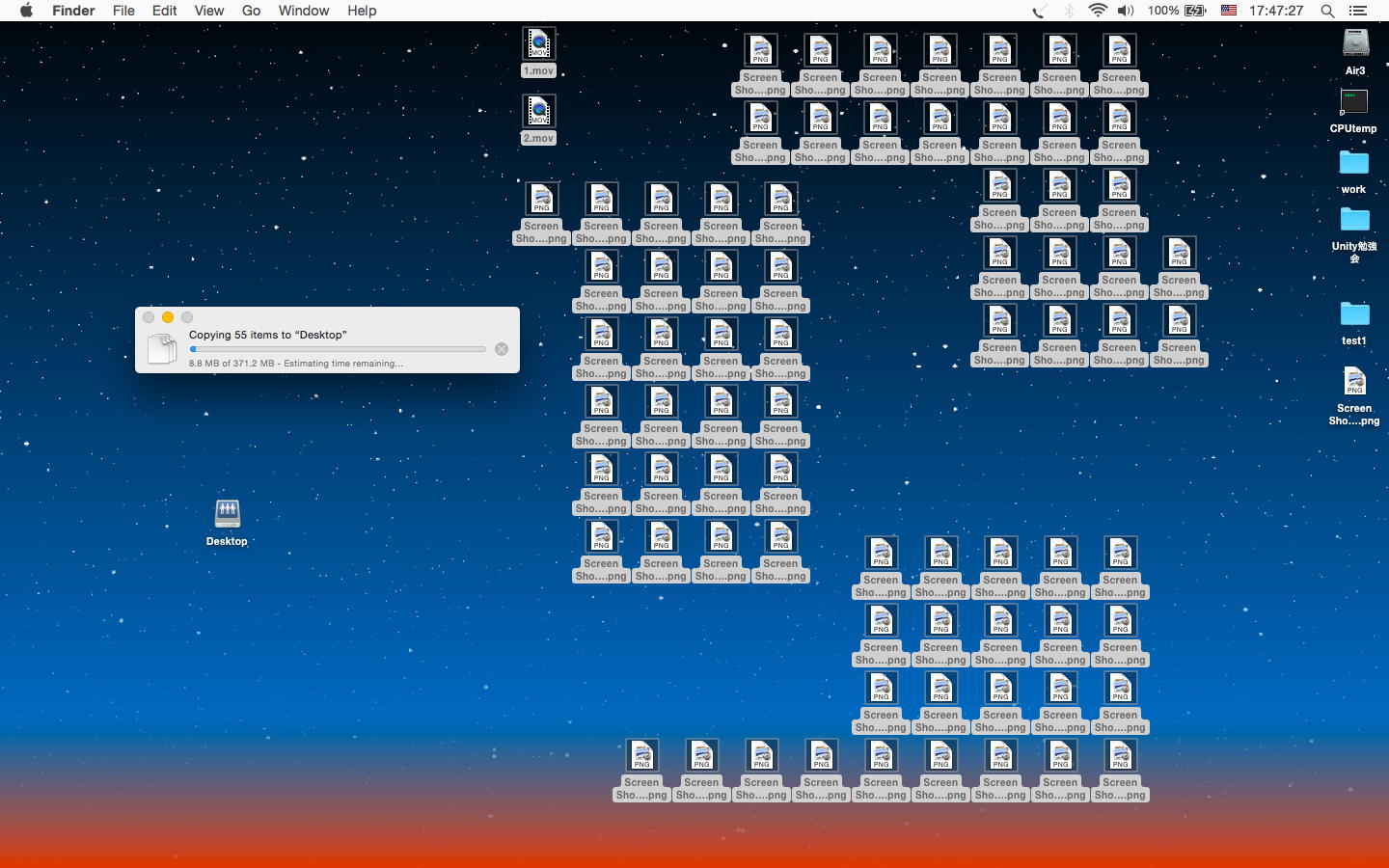Open the 1.mov video file
Image resolution: width=1389 pixels, height=868 pixels.
tap(538, 44)
